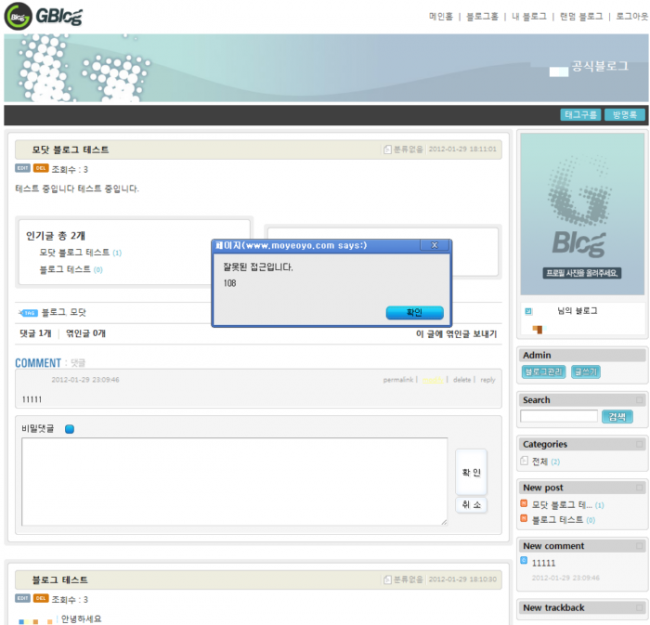The height and width of the screenshot is (625, 650).
Task: Open 메인홈 in top navigation
Action: click(x=441, y=17)
